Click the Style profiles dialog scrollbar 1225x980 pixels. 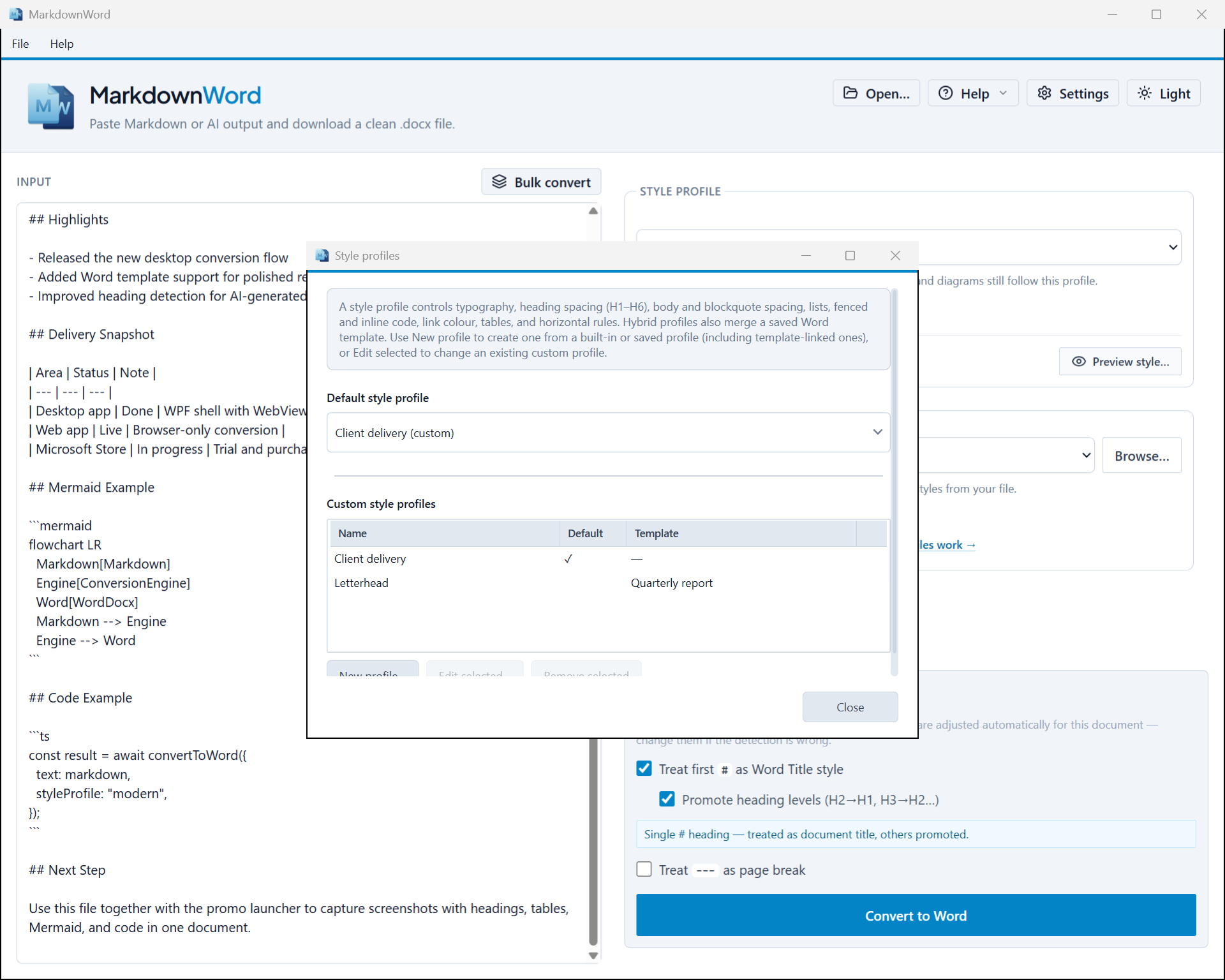pos(894,472)
